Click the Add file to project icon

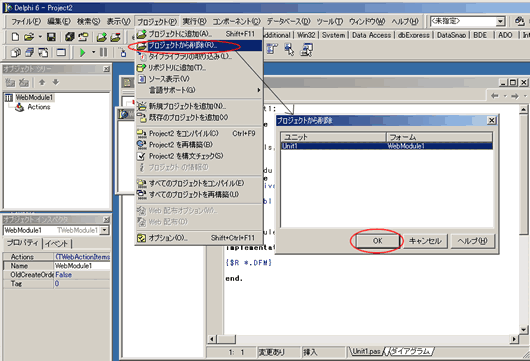click(101, 37)
